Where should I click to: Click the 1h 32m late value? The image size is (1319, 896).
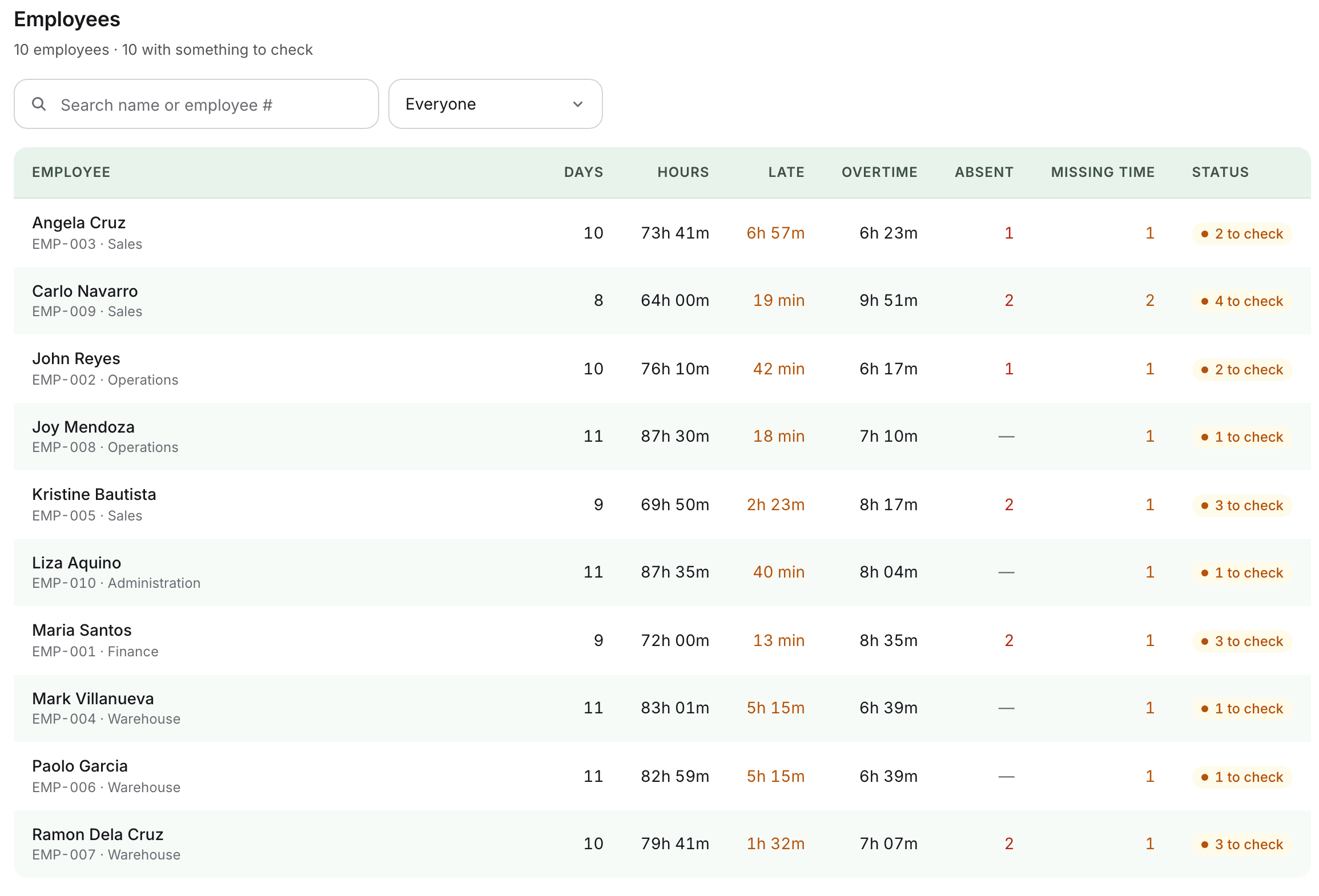pyautogui.click(x=775, y=843)
